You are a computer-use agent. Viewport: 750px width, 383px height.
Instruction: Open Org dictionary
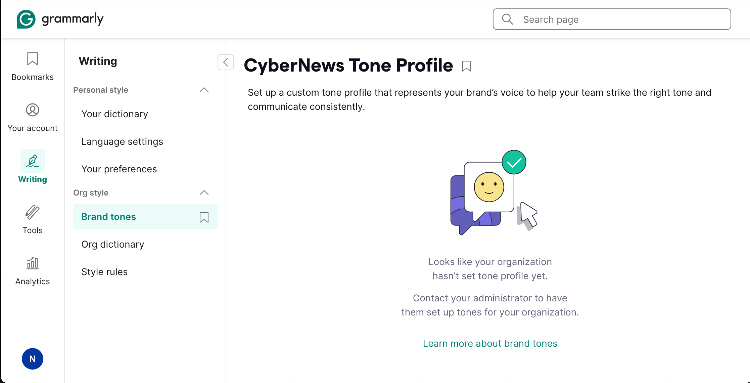click(112, 244)
